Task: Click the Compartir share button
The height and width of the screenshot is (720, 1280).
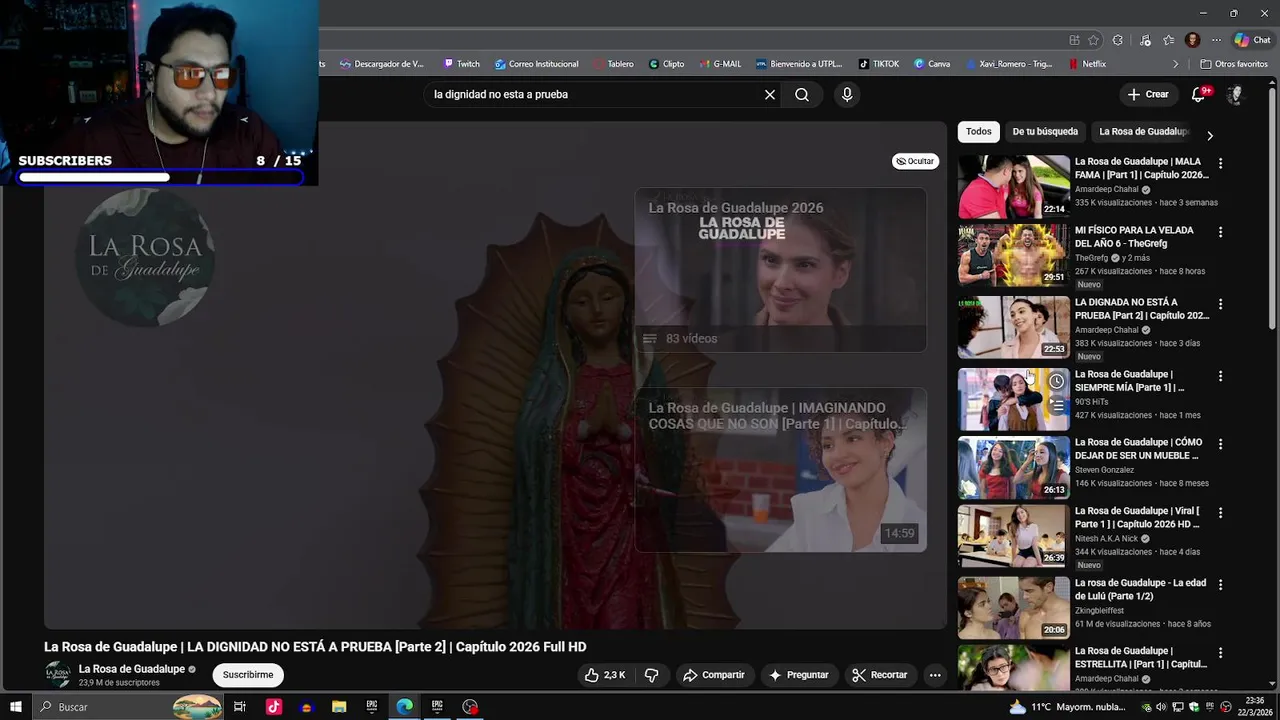Action: pyautogui.click(x=714, y=675)
